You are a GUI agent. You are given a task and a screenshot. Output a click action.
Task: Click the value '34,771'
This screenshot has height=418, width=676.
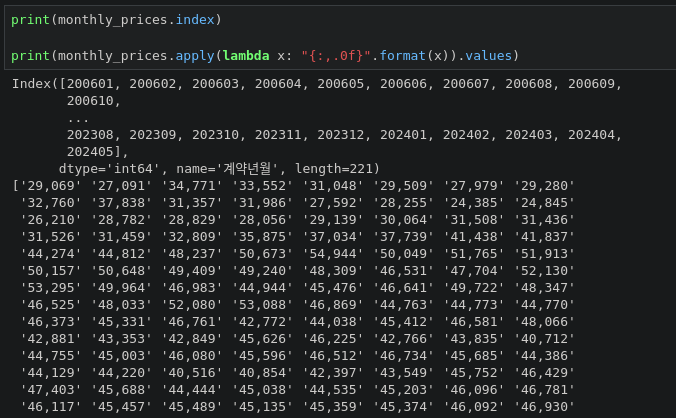pyautogui.click(x=192, y=186)
